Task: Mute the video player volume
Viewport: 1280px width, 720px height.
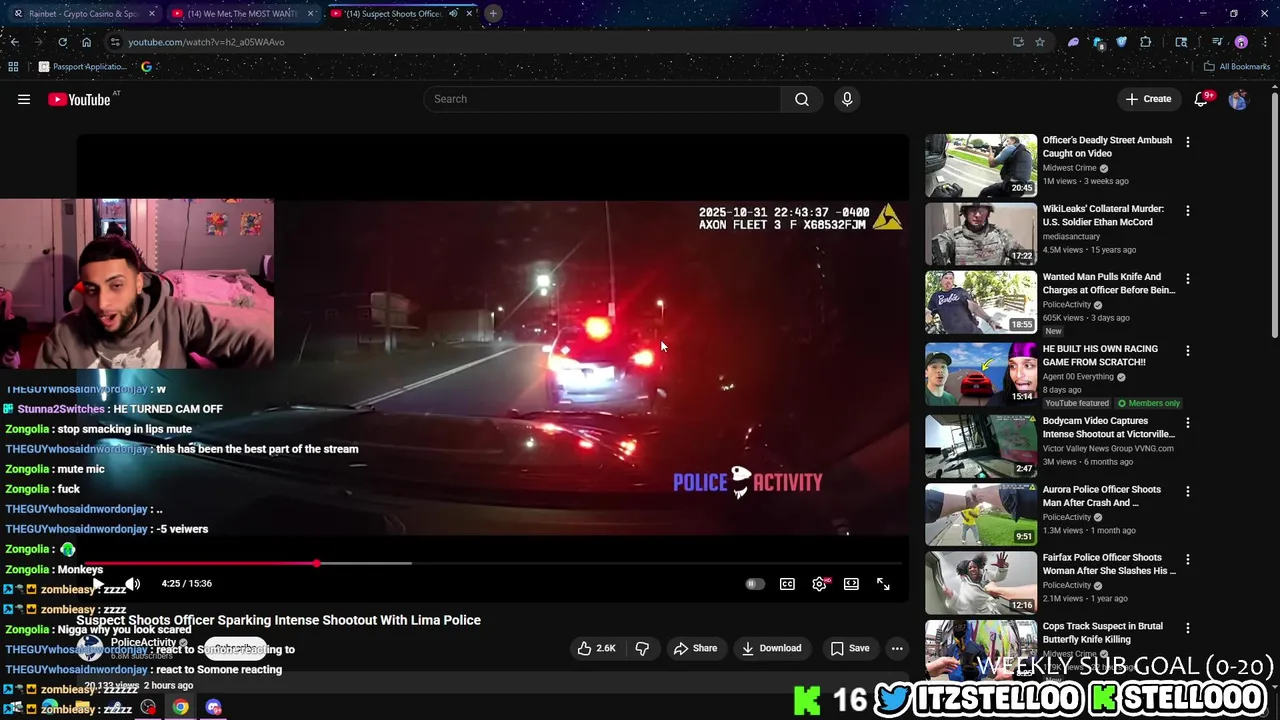Action: [x=132, y=584]
